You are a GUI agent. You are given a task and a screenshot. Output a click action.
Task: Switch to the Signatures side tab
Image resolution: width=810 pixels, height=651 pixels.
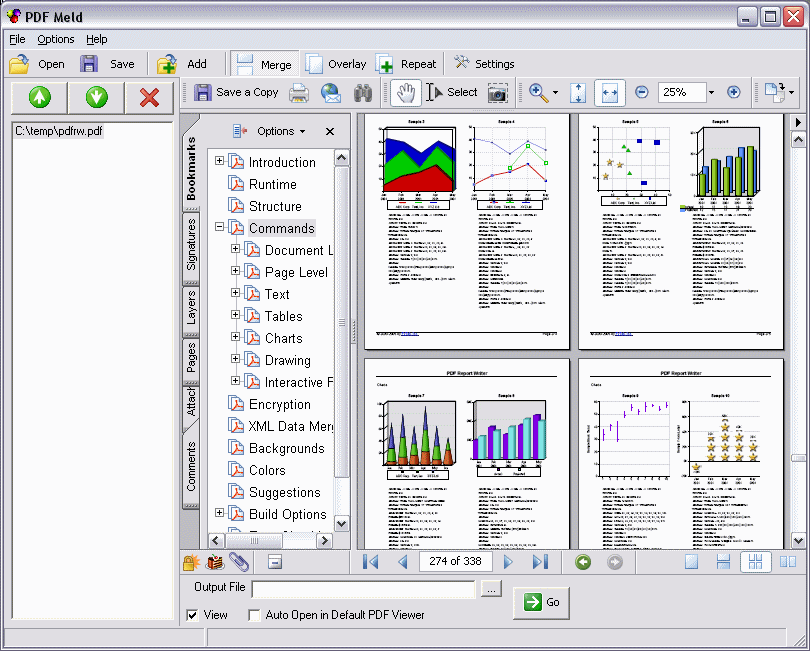coord(191,243)
